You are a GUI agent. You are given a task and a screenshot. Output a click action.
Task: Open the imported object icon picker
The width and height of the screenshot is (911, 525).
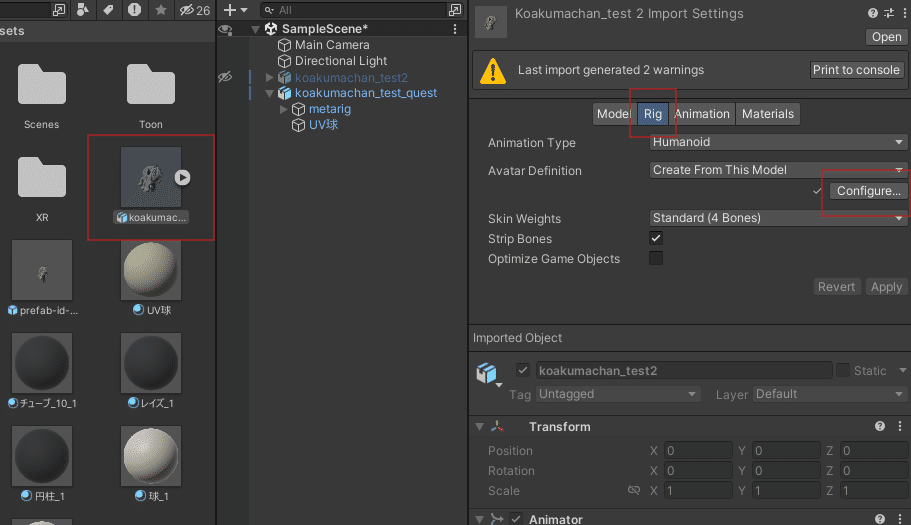(x=488, y=375)
